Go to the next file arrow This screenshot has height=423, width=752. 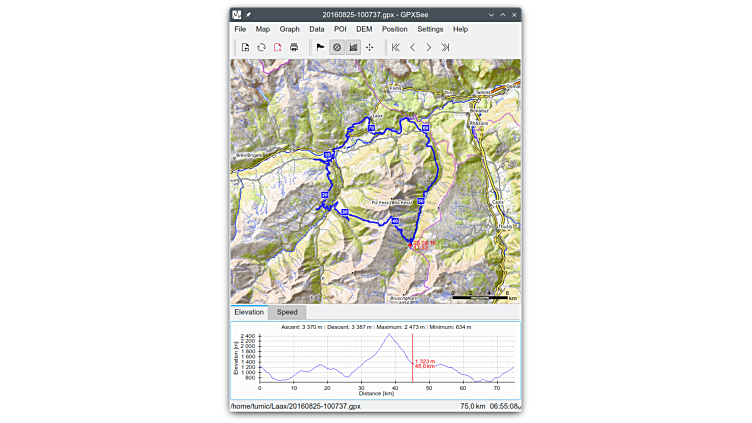[429, 47]
